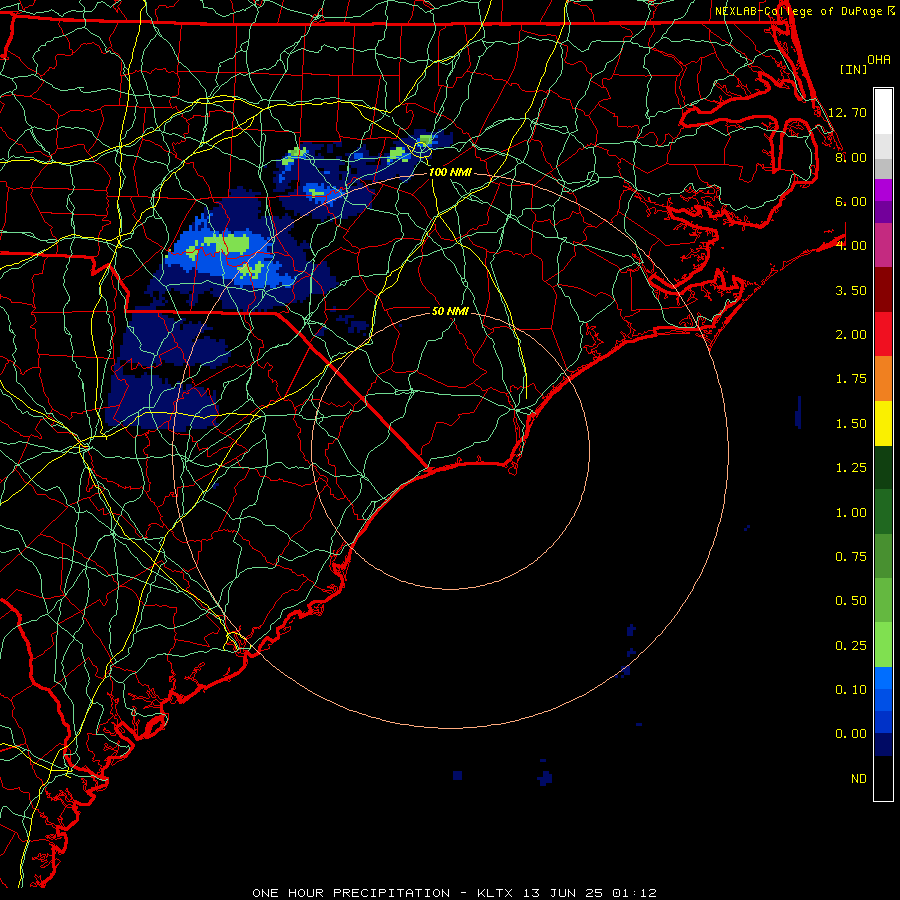Select the "0.25" legend label
This screenshot has height=900, width=900.
point(851,646)
